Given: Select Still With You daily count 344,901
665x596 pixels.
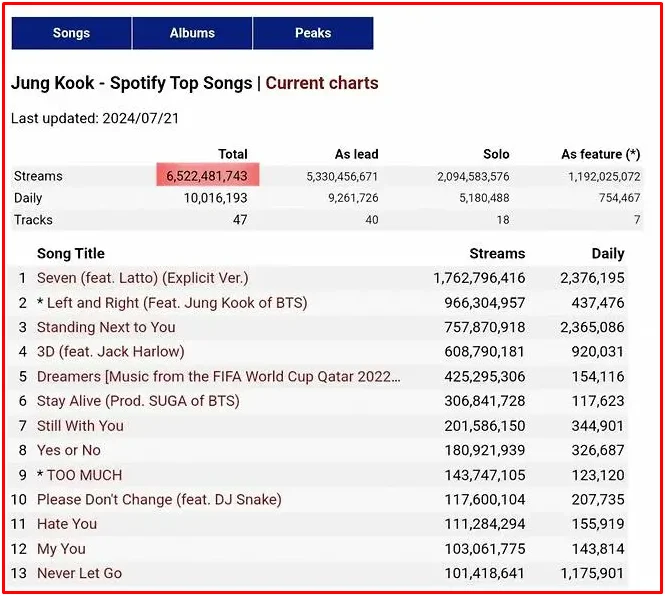Looking at the screenshot, I should pyautogui.click(x=598, y=426).
